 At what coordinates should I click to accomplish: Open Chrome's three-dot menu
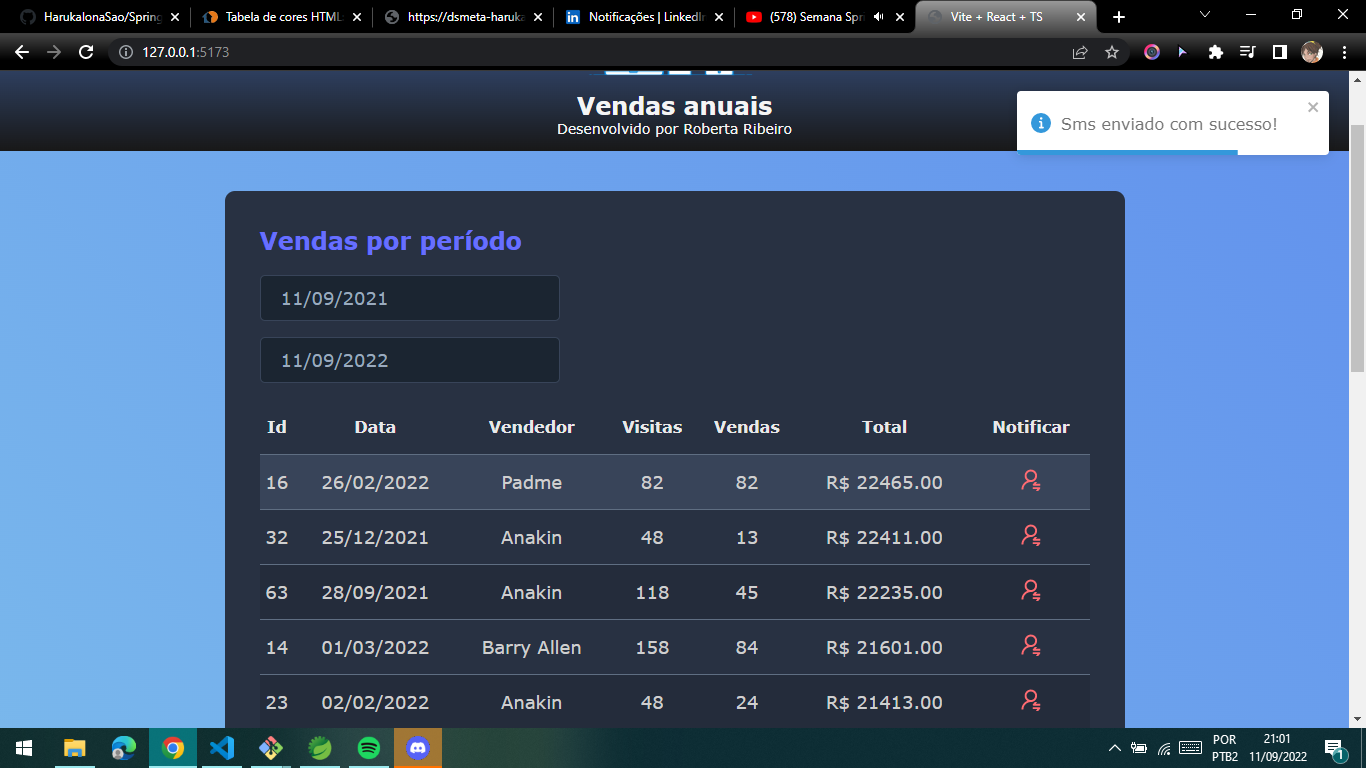tap(1347, 50)
